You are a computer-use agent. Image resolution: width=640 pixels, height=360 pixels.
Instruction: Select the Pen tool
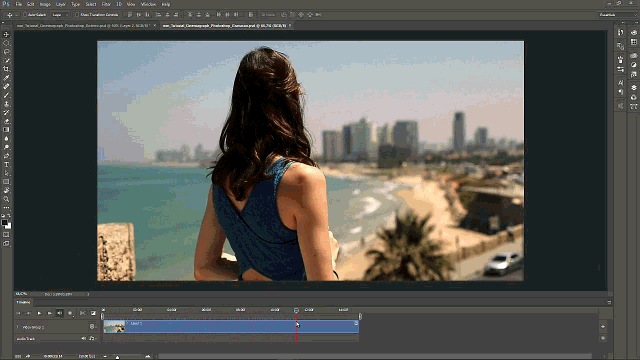click(x=6, y=156)
